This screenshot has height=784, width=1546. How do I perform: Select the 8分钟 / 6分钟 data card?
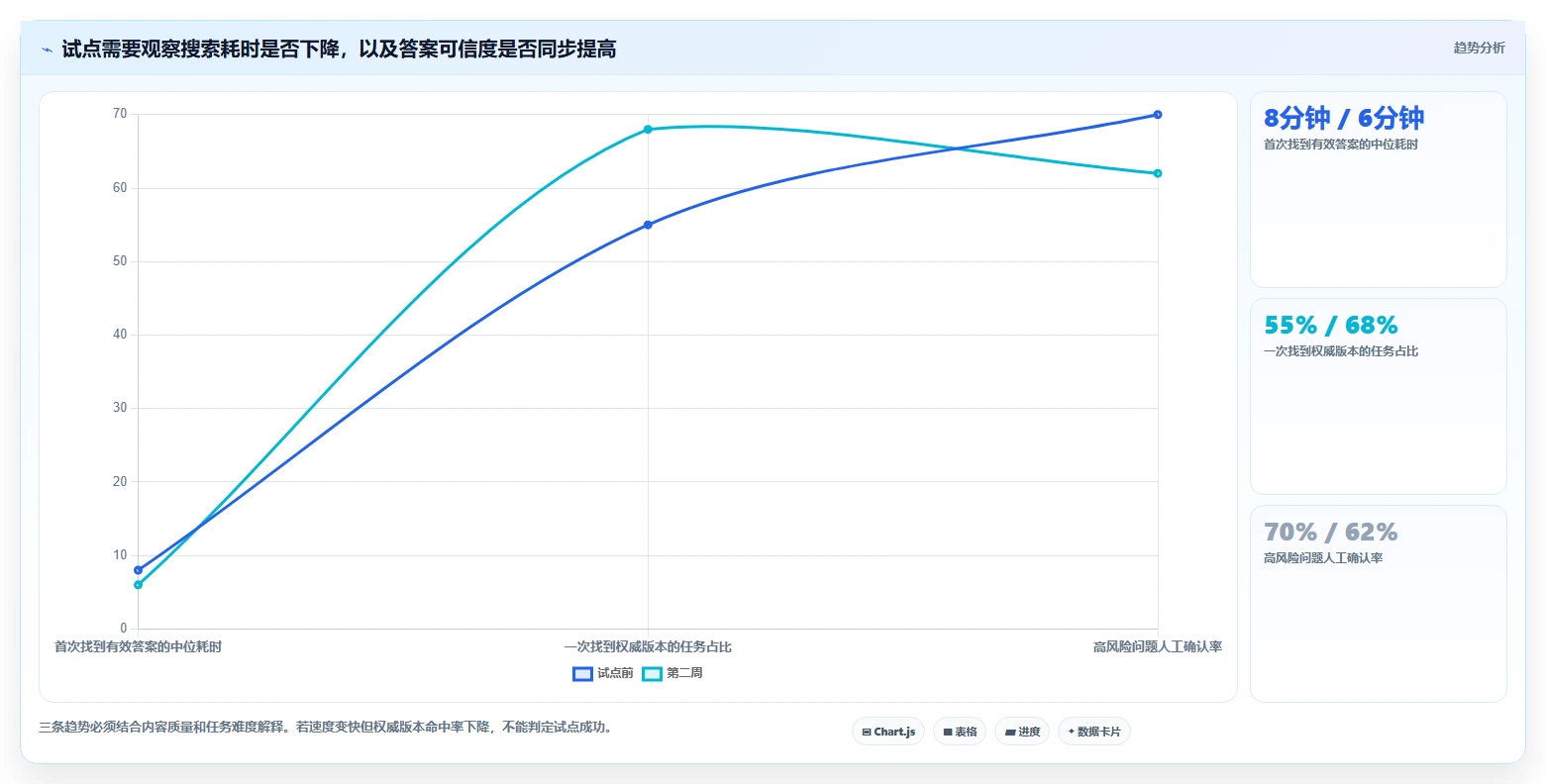[1378, 189]
